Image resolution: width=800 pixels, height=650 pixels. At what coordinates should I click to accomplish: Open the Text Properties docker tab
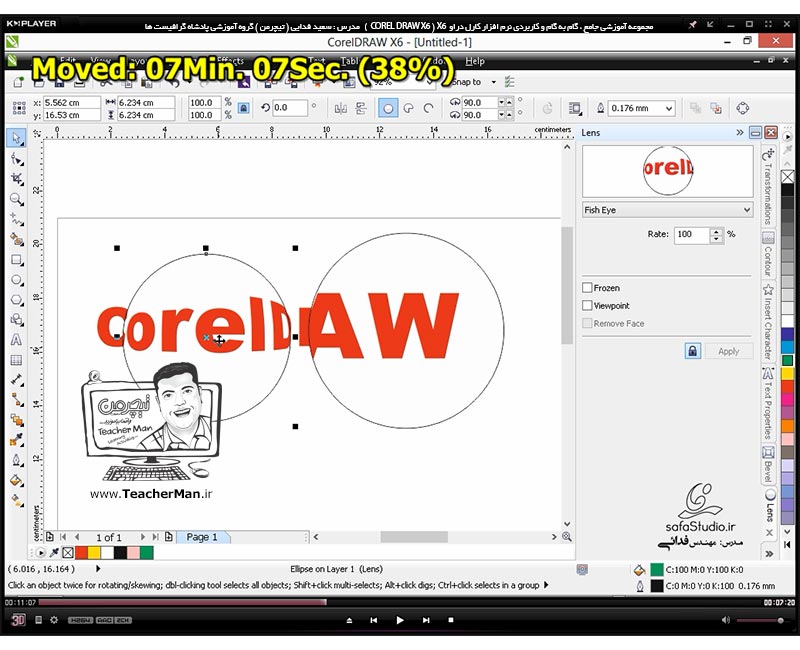tap(768, 403)
